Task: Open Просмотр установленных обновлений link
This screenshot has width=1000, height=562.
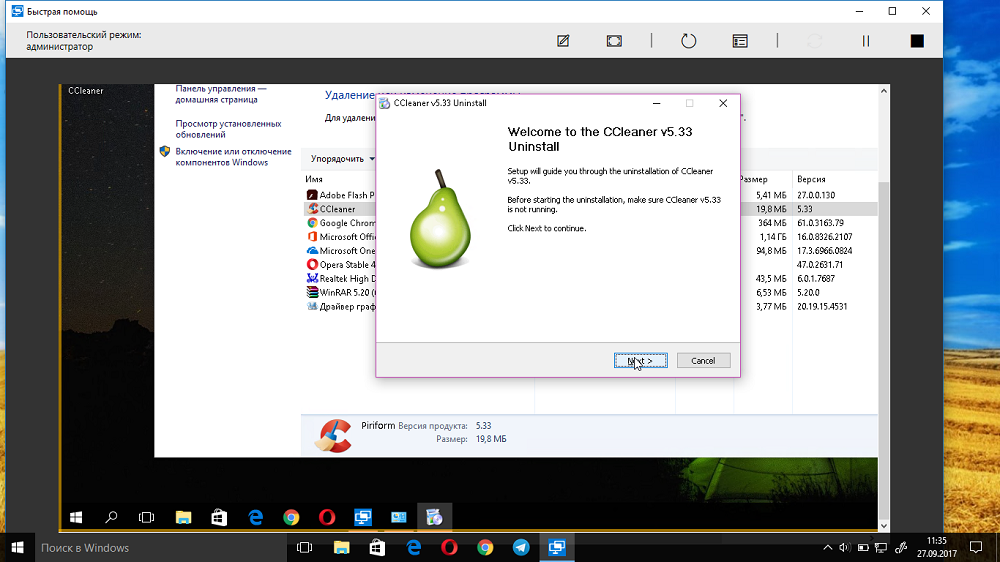Action: click(x=228, y=129)
